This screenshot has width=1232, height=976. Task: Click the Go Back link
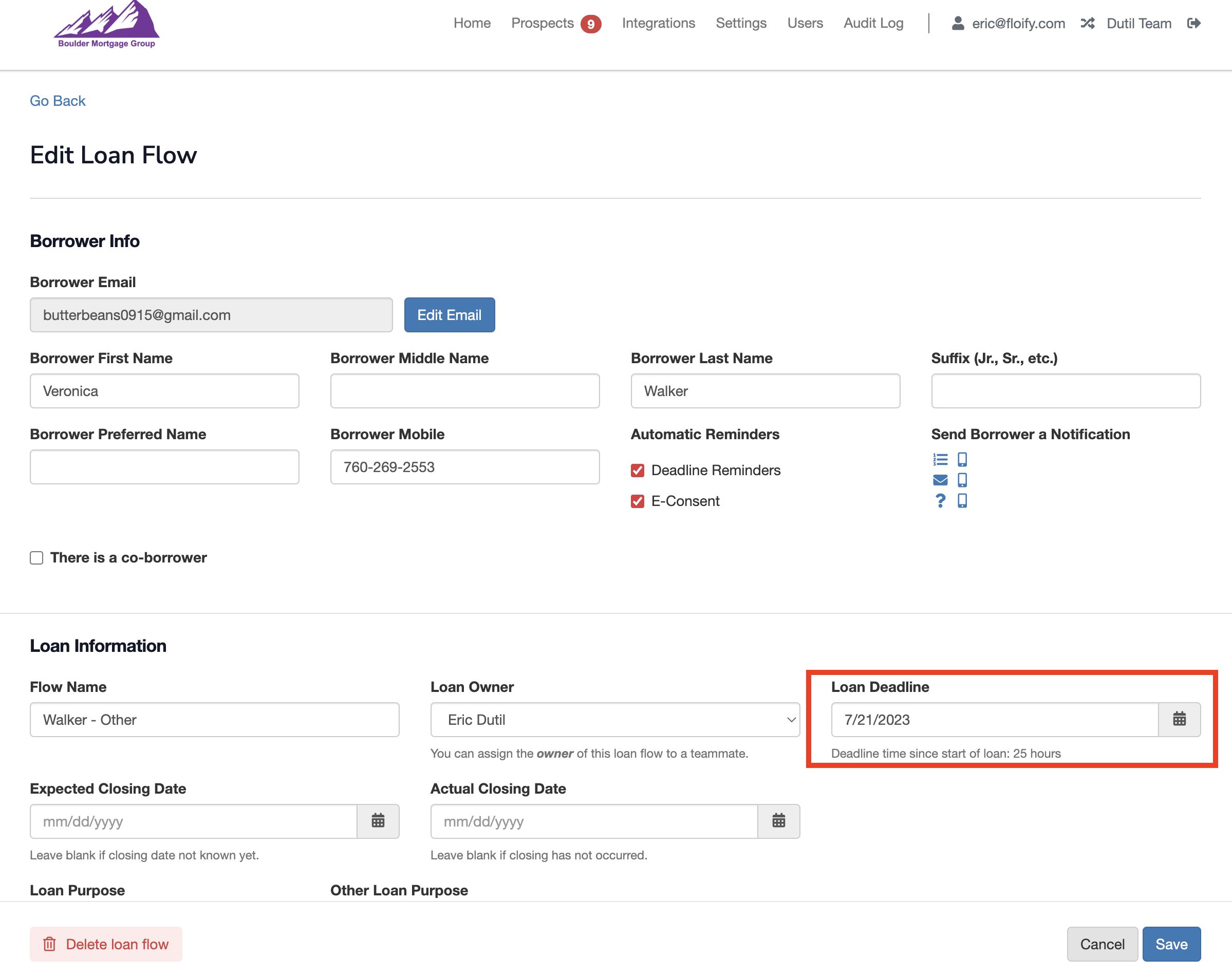click(x=58, y=101)
